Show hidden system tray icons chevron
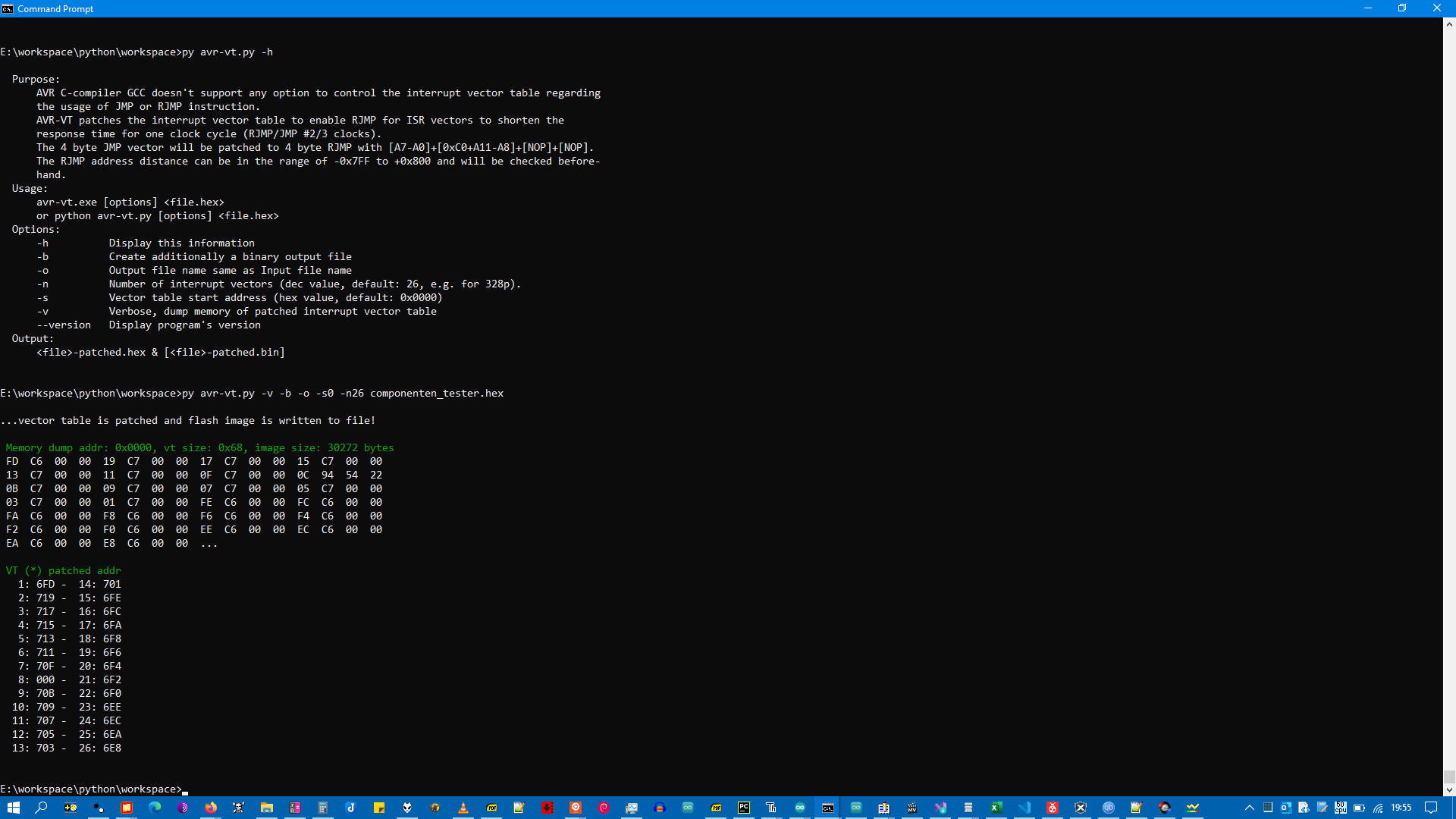1456x819 pixels. pyautogui.click(x=1250, y=808)
